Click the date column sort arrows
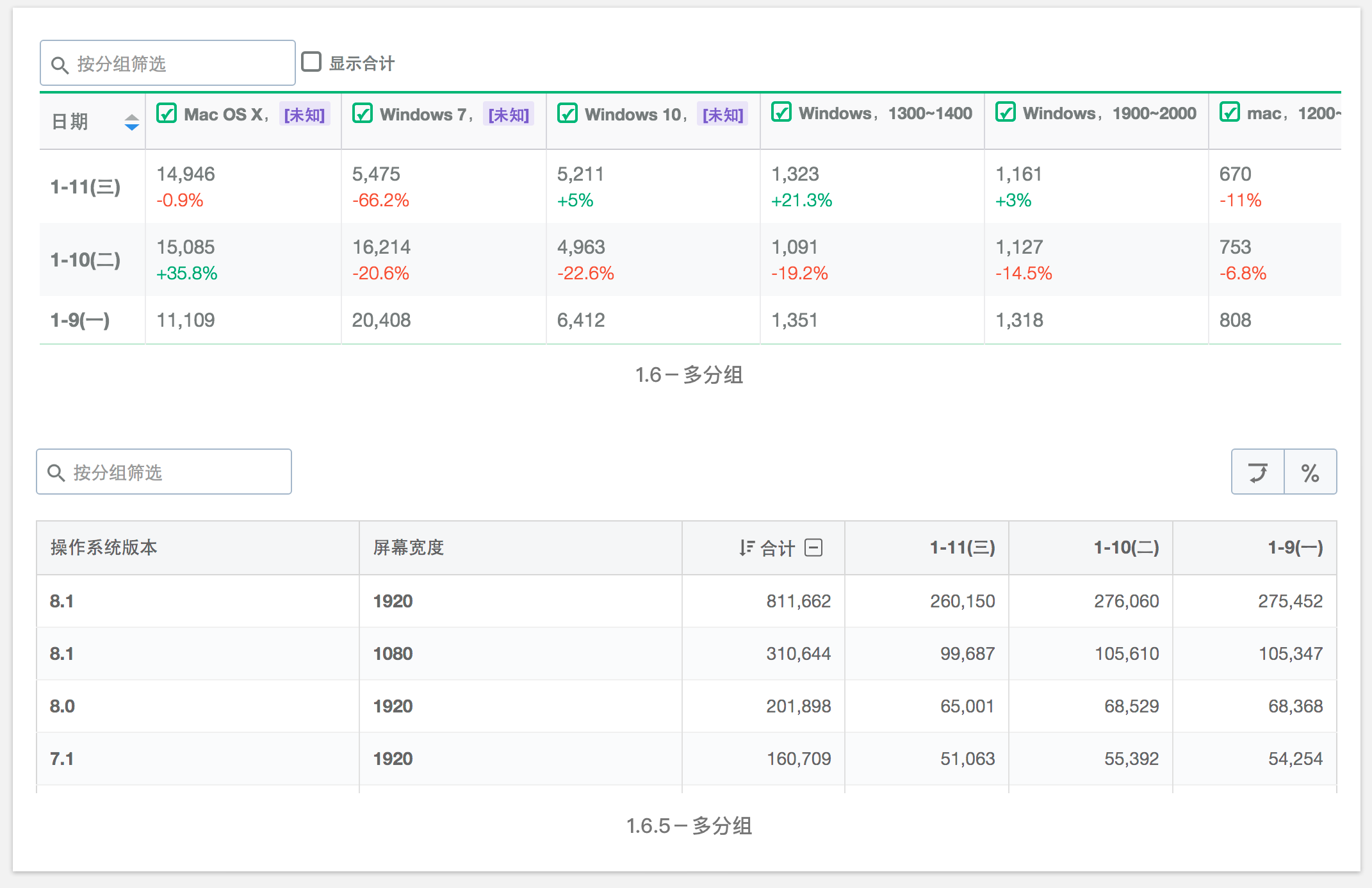Screen dimensions: 1372x888 point(131,122)
